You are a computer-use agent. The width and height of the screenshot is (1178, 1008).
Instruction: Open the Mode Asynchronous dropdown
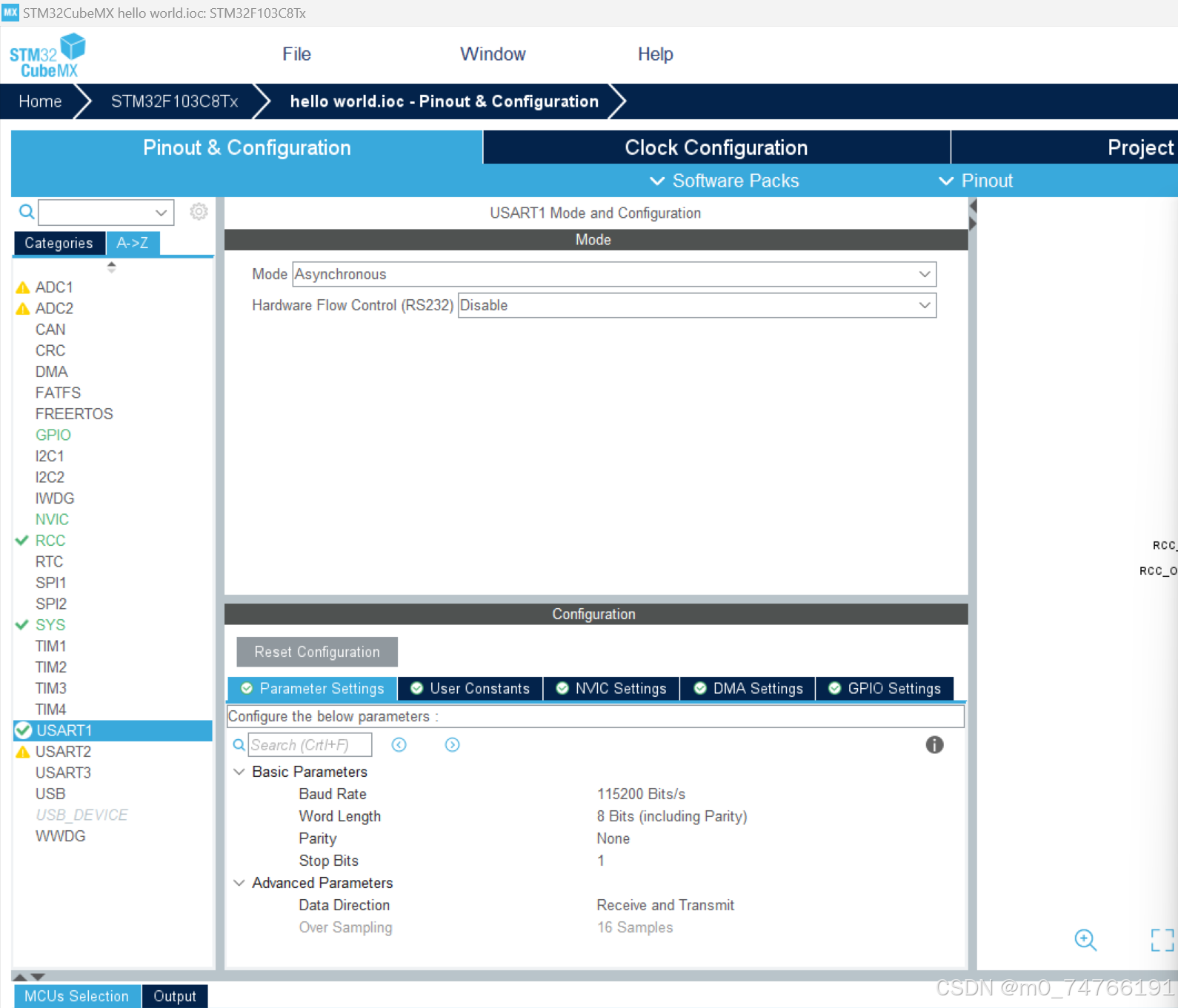tap(614, 274)
